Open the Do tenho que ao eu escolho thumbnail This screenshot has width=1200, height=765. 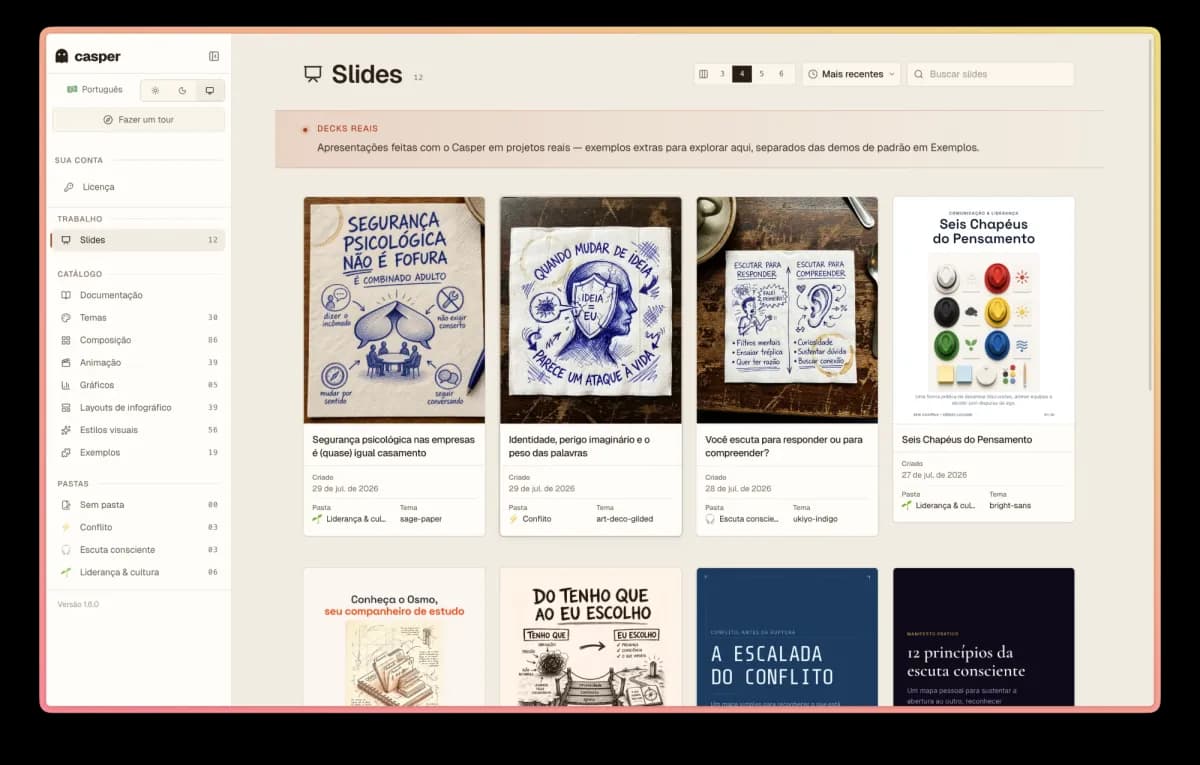pyautogui.click(x=591, y=637)
